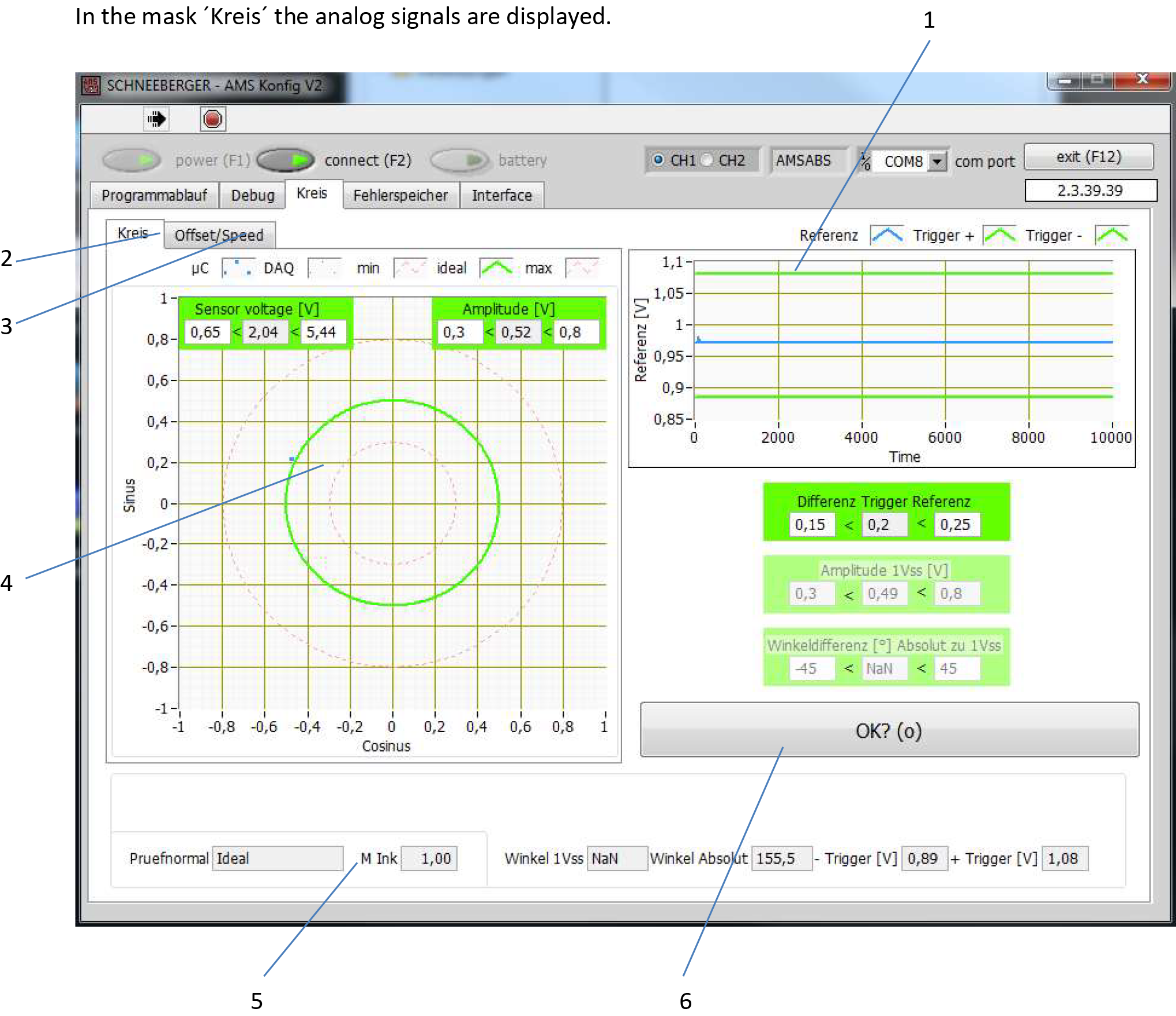Screen dimensions: 1176x1016
Task: Open the Programmablauf tab
Action: (x=154, y=195)
